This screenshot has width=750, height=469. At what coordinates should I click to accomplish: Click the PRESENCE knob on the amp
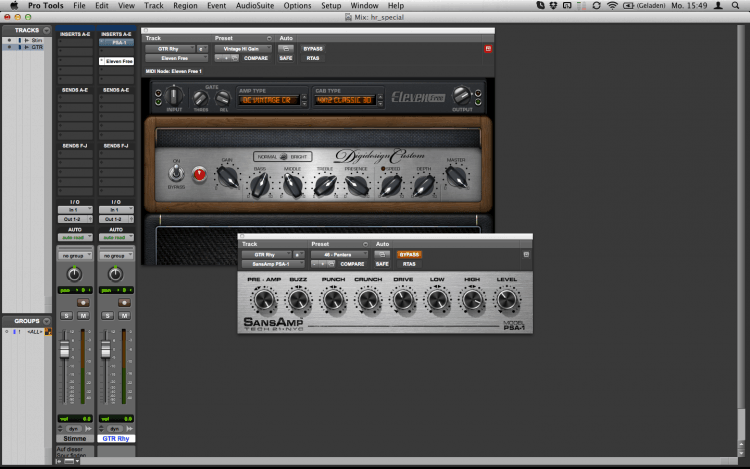(357, 185)
